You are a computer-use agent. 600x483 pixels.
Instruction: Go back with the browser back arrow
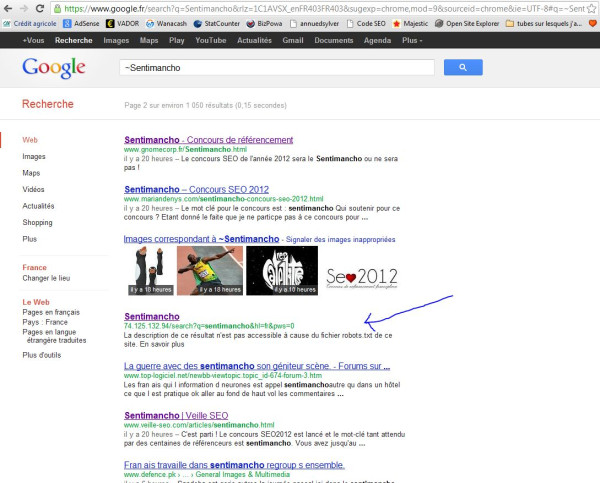[8, 8]
